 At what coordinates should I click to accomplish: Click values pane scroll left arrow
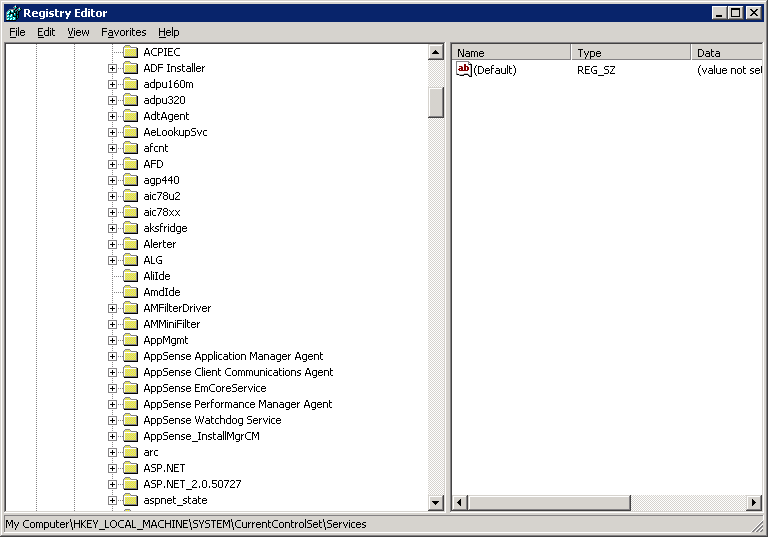(459, 502)
